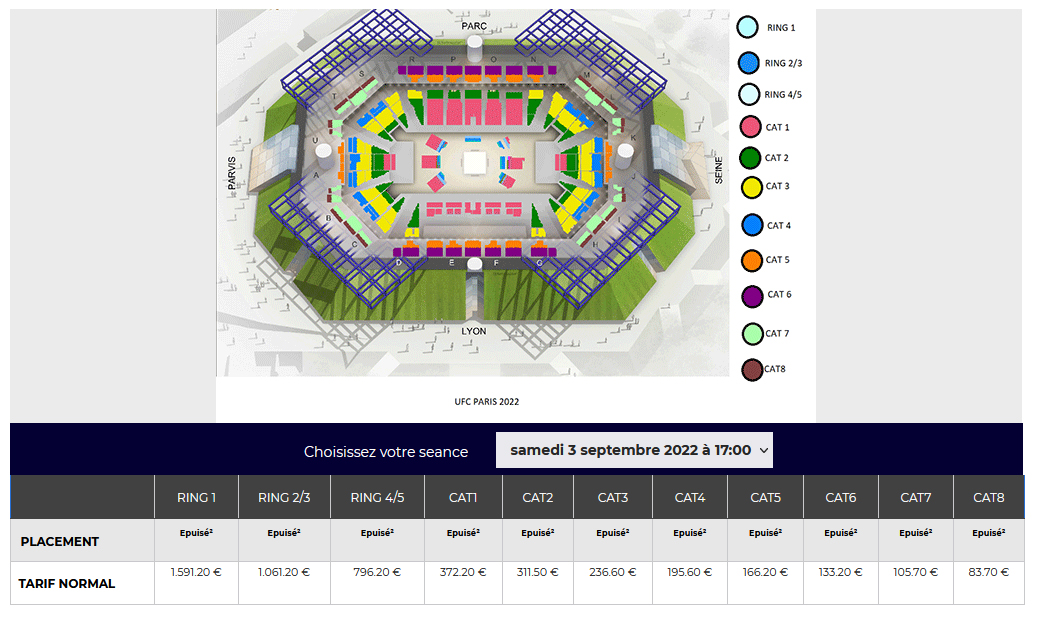This screenshot has height=621, width=1053.
Task: Click the CAT 1 pink legend circle
Action: click(x=750, y=127)
